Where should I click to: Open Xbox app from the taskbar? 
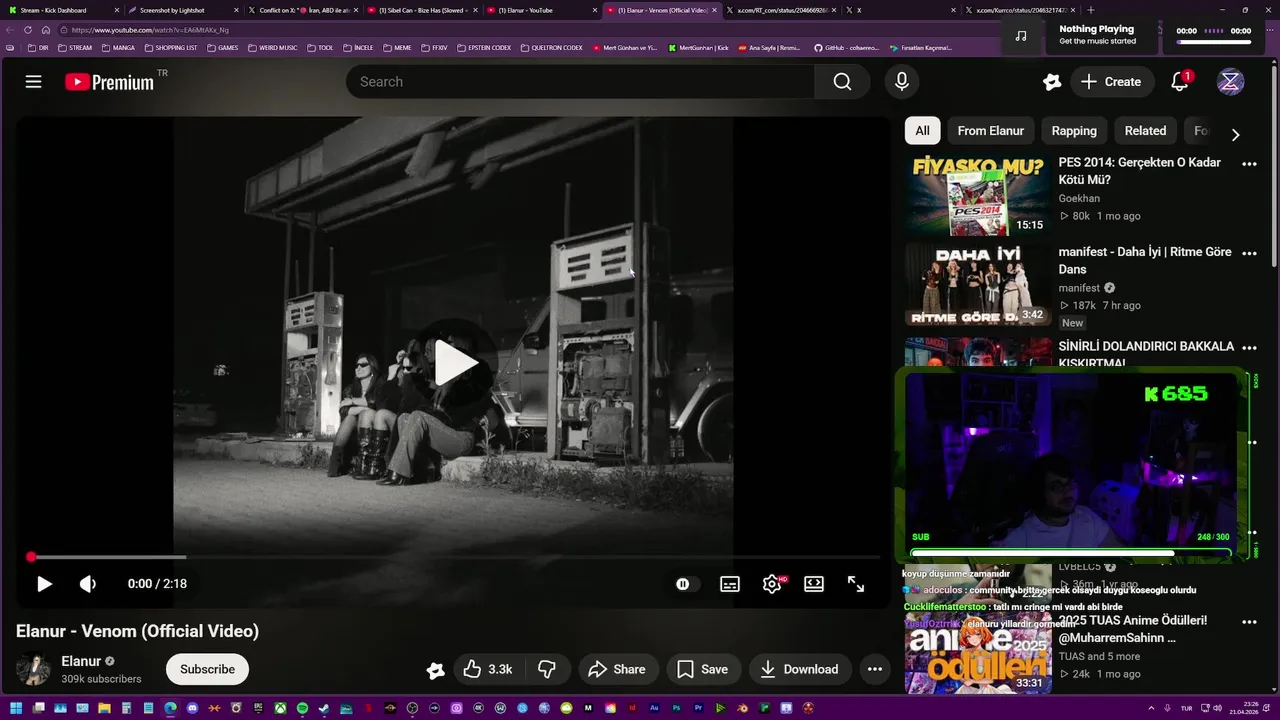(x=280, y=708)
